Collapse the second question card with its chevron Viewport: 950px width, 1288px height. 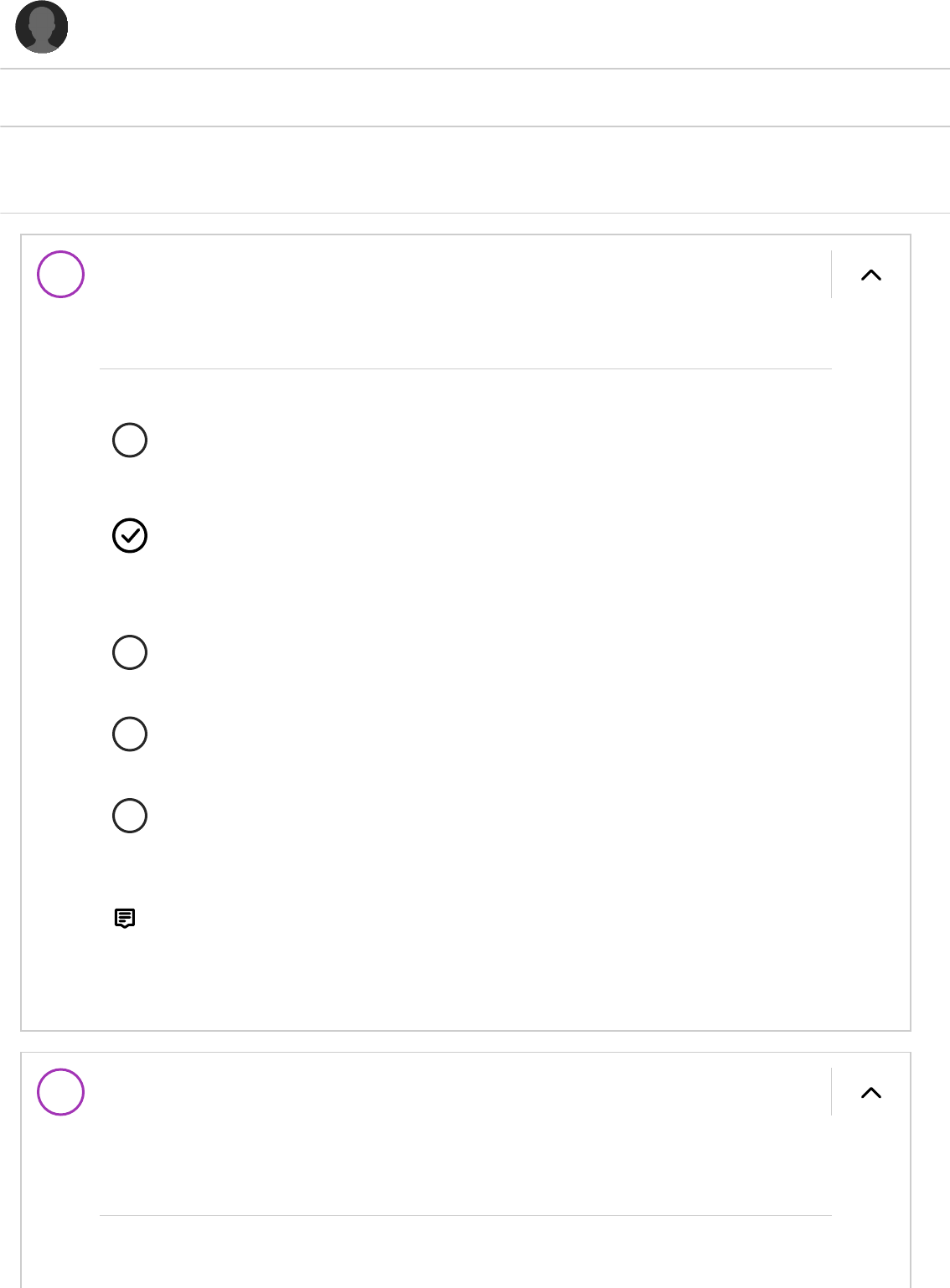tap(871, 1092)
